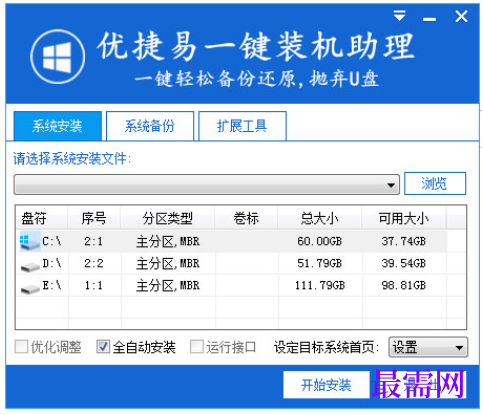Toggle the 运行接口 checkbox

point(196,347)
